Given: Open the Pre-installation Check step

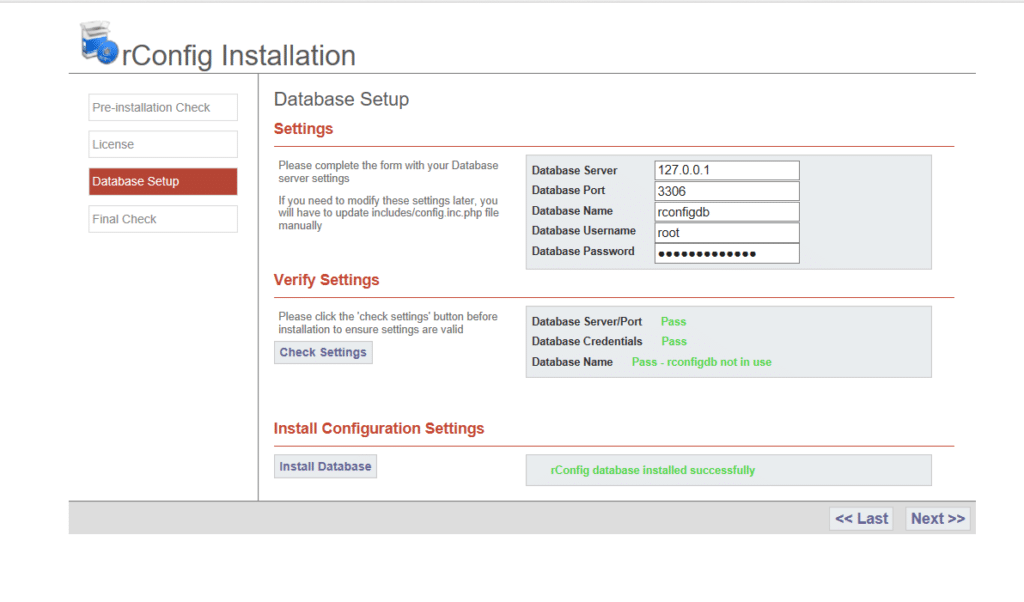Looking at the screenshot, I should [x=163, y=107].
